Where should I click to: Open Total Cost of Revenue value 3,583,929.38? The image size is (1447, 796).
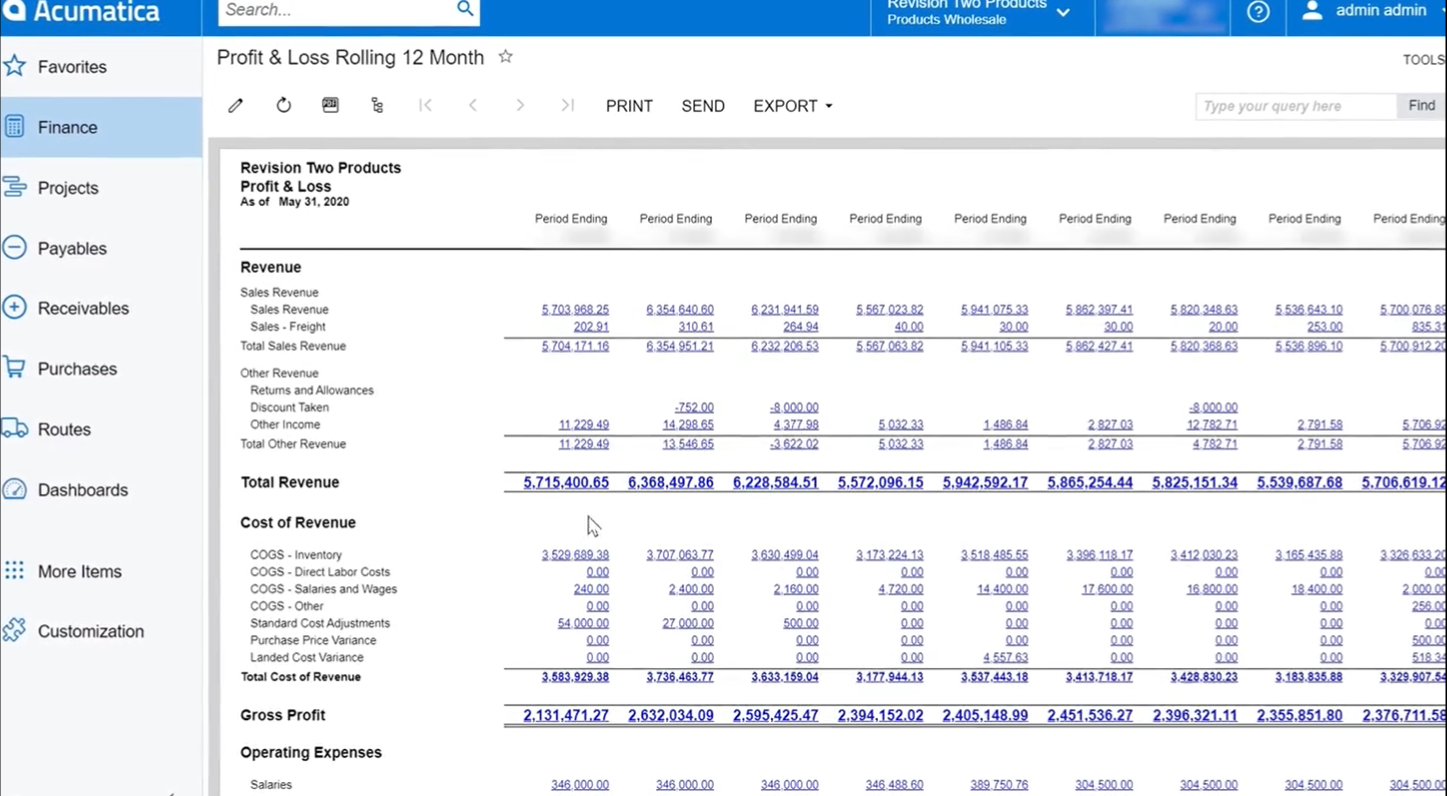tap(575, 677)
